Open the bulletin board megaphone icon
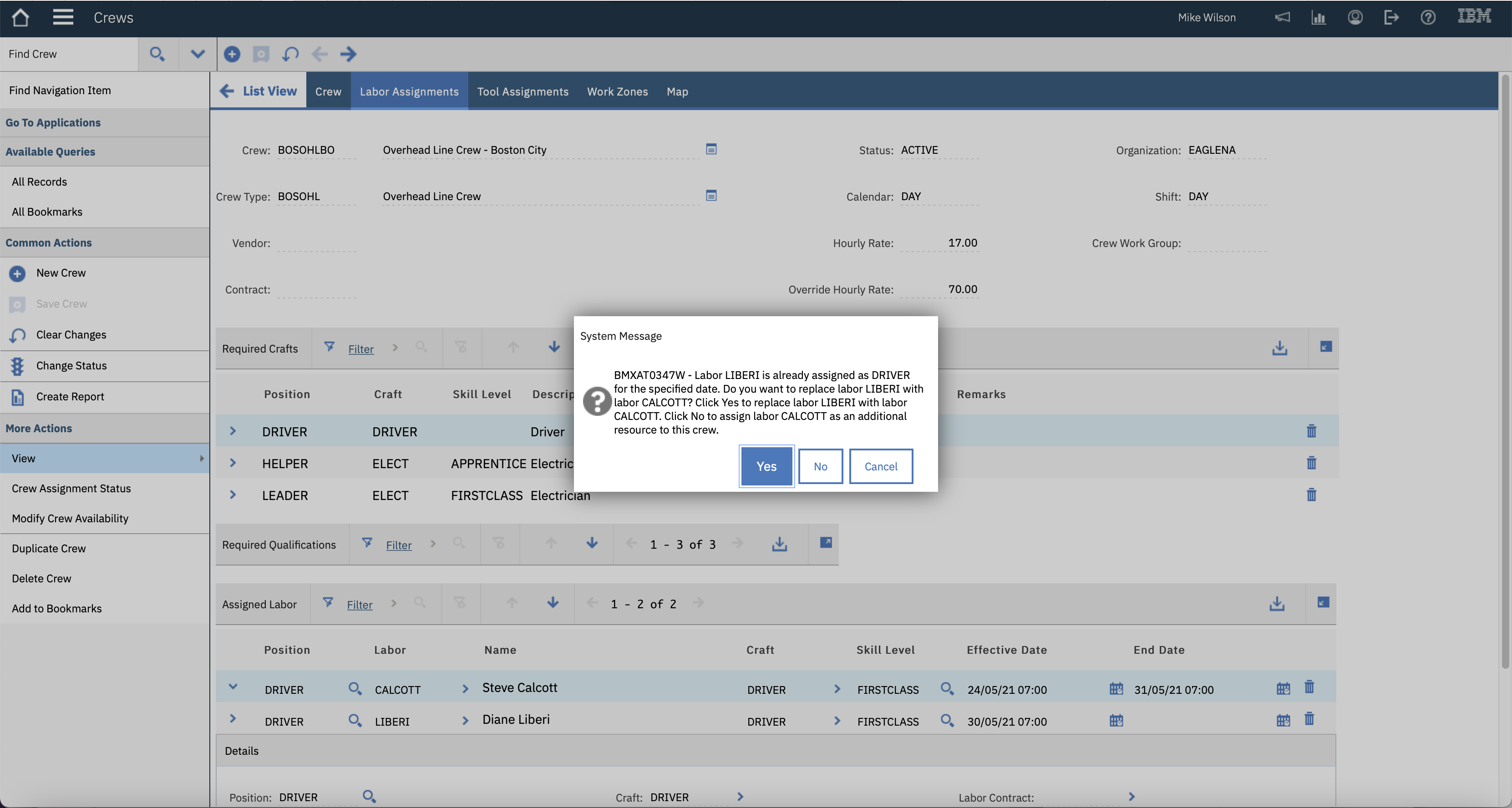Image resolution: width=1512 pixels, height=808 pixels. coord(1283,18)
